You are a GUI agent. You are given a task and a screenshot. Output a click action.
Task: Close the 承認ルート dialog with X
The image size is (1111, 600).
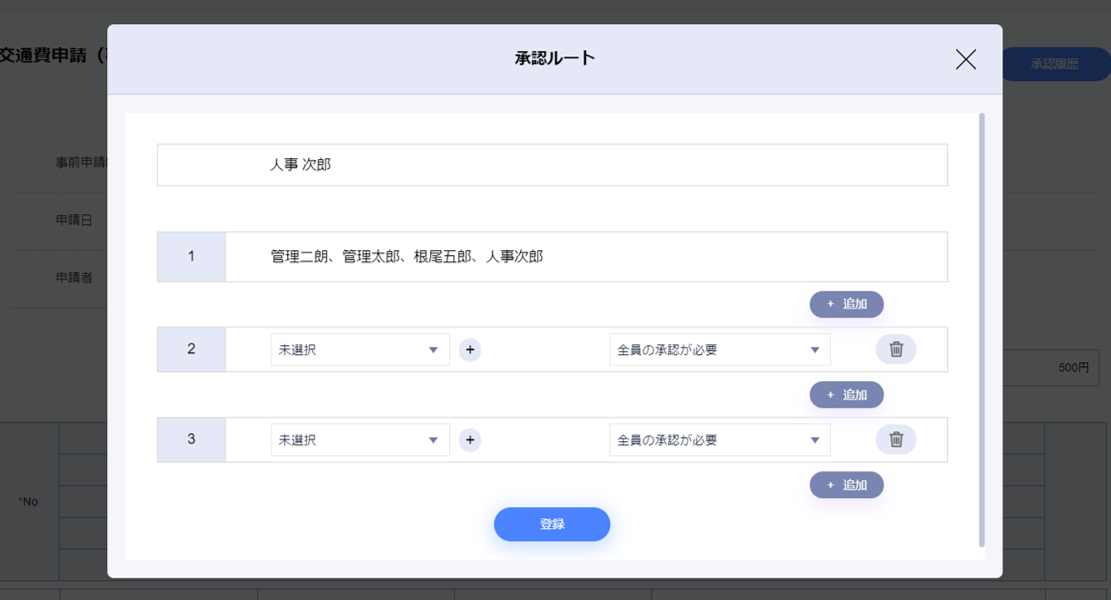click(965, 59)
